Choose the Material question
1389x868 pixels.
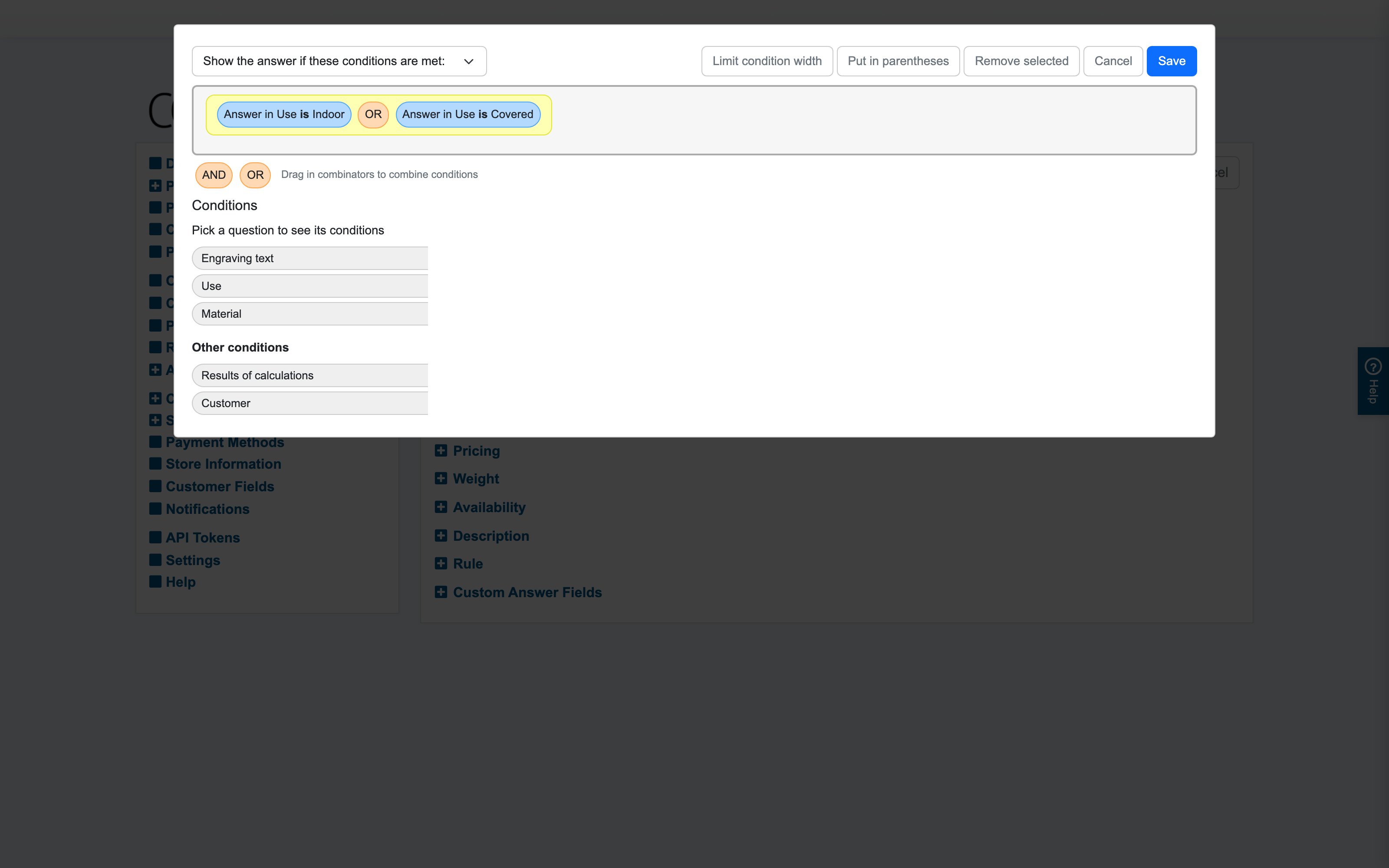coord(310,314)
